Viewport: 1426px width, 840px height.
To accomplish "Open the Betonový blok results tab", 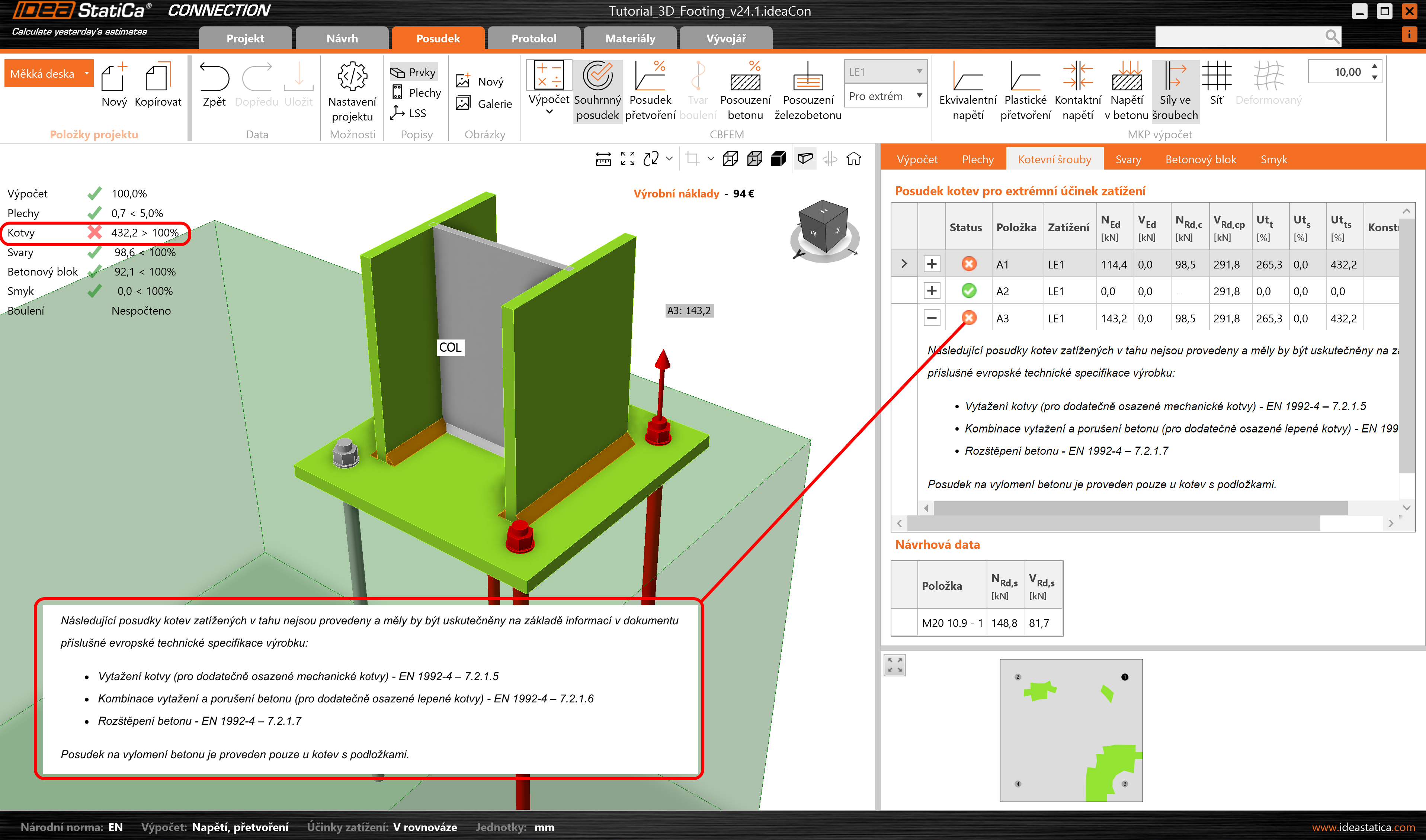I will [1200, 159].
